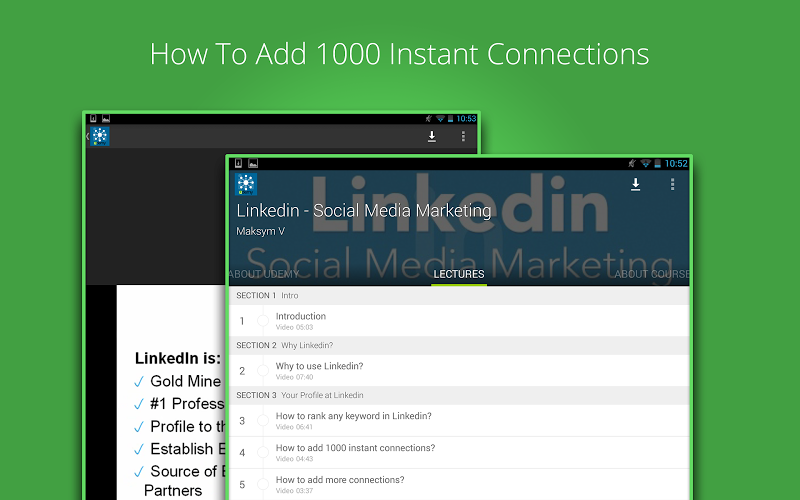Tap the battery icon in front window status bar

(658, 163)
